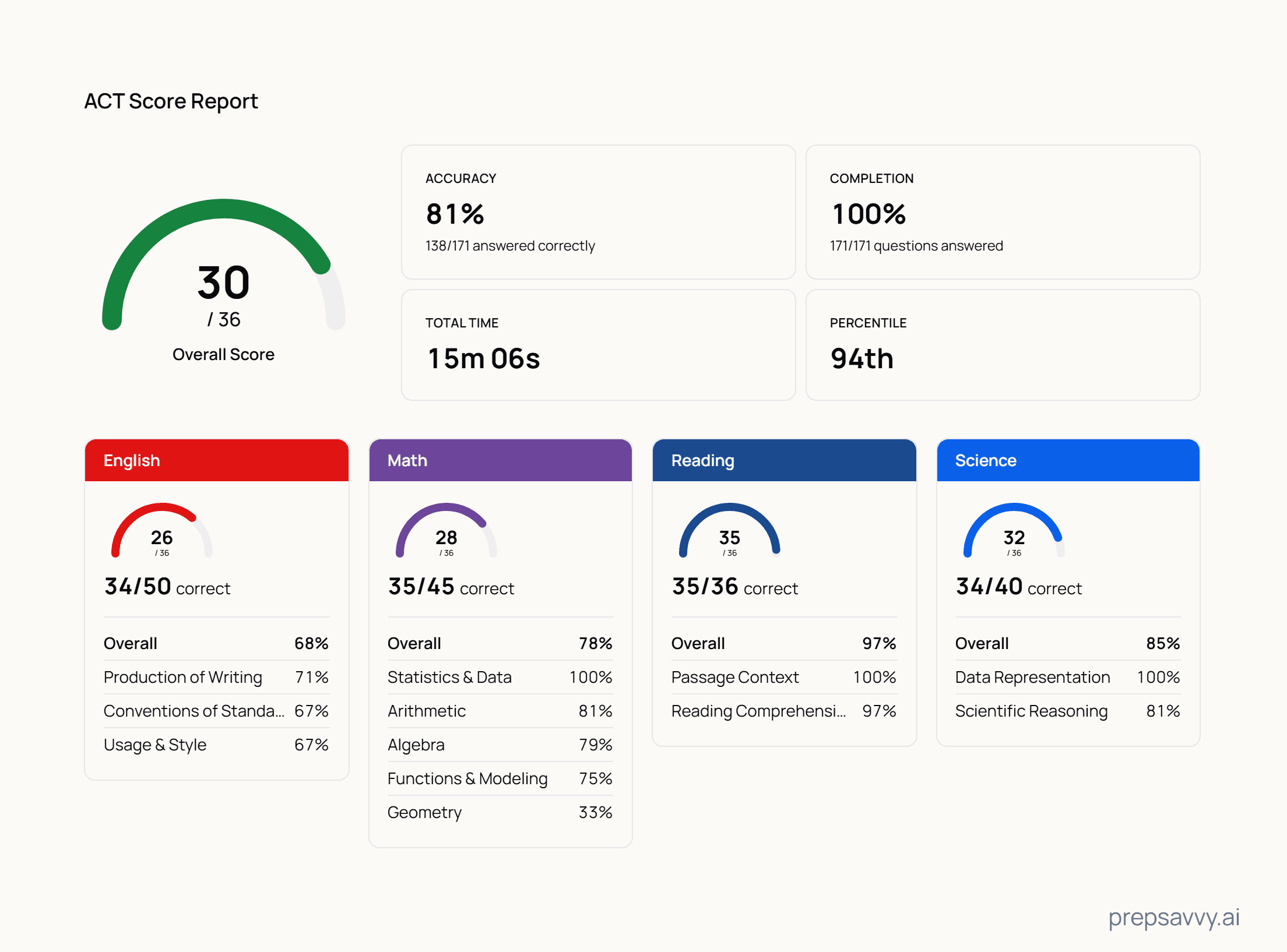Select the Science section header
1287x952 pixels.
pyautogui.click(x=1068, y=460)
